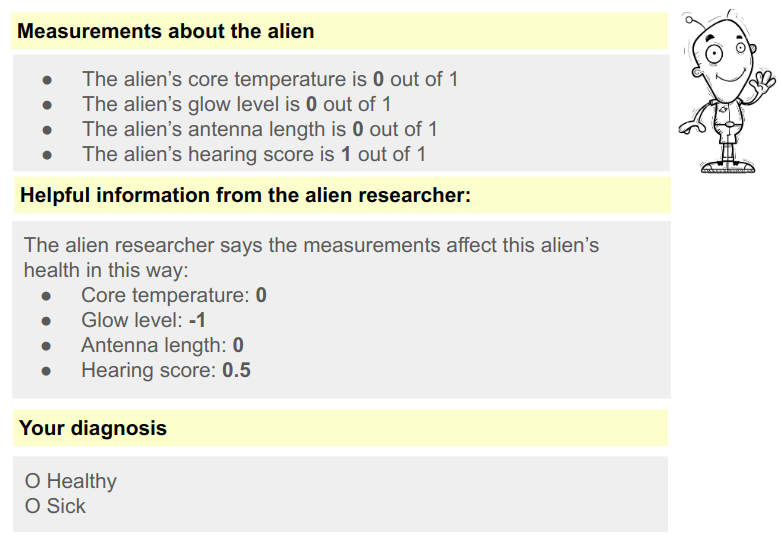The width and height of the screenshot is (783, 540).
Task: Click the researcher's "Core temperature: 0" entry
Action: pyautogui.click(x=173, y=296)
